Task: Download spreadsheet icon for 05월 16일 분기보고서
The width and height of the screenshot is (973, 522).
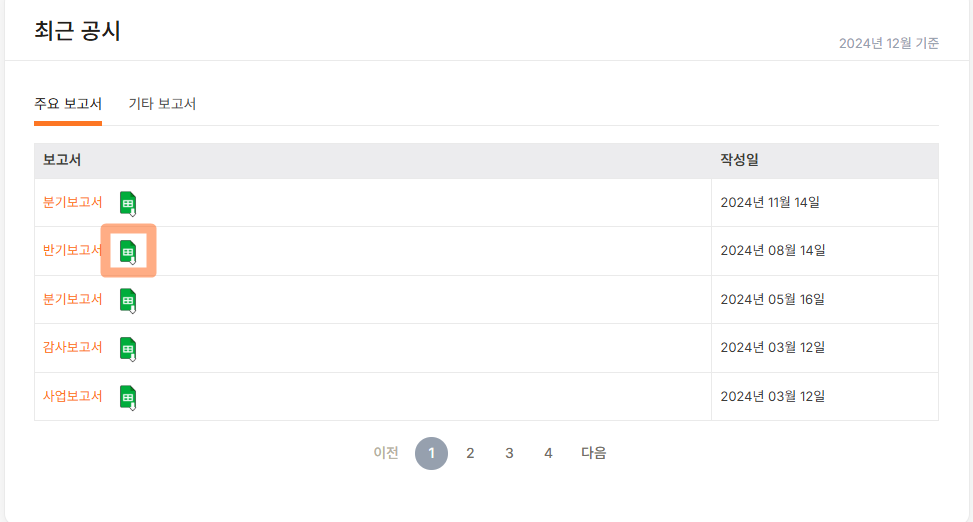Action: tap(128, 301)
